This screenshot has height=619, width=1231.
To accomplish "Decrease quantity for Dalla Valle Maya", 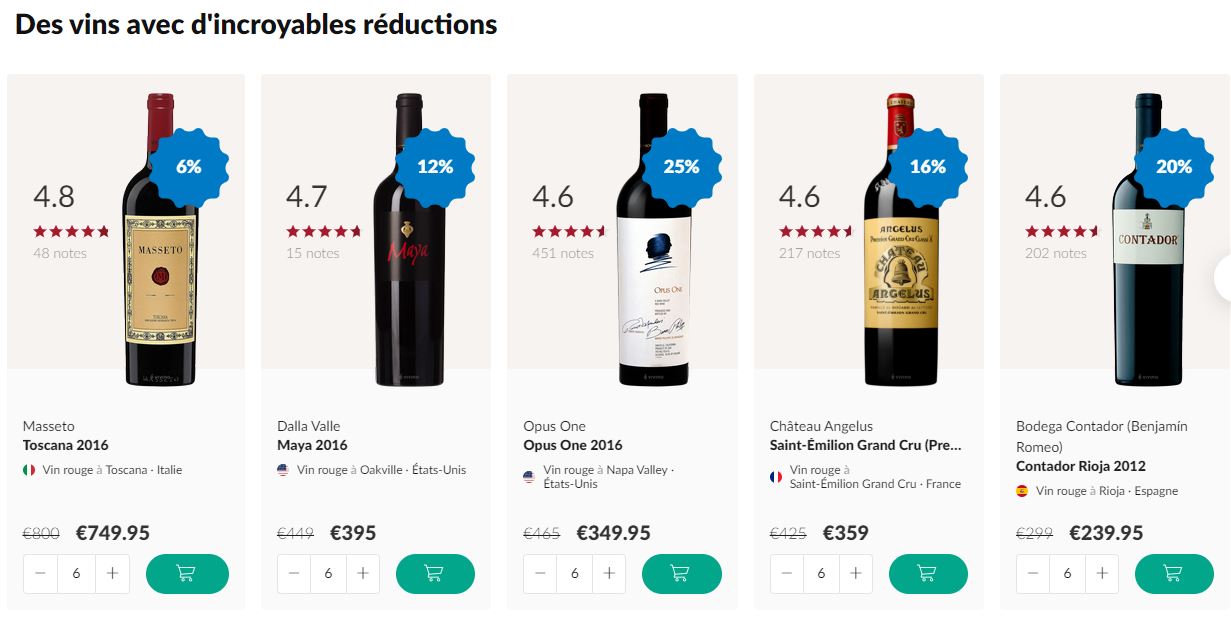I will pos(294,574).
